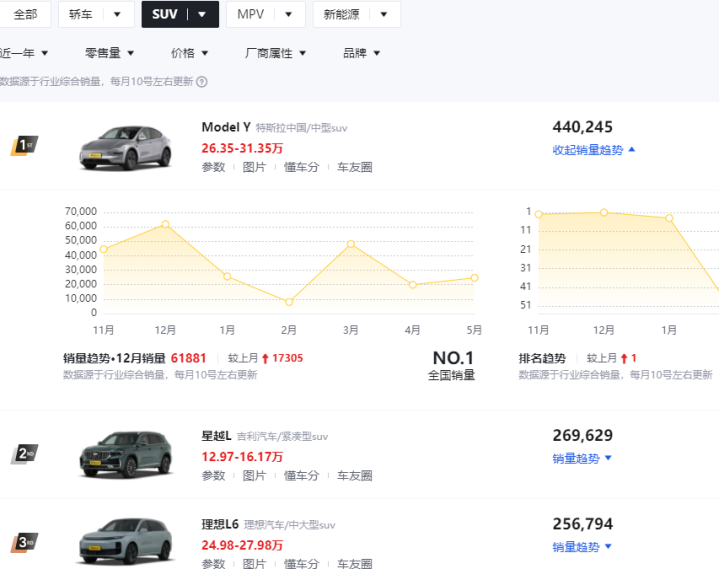Click the 较上月 17305 increase text
Image resolution: width=719 pixels, height=569 pixels.
[265, 358]
